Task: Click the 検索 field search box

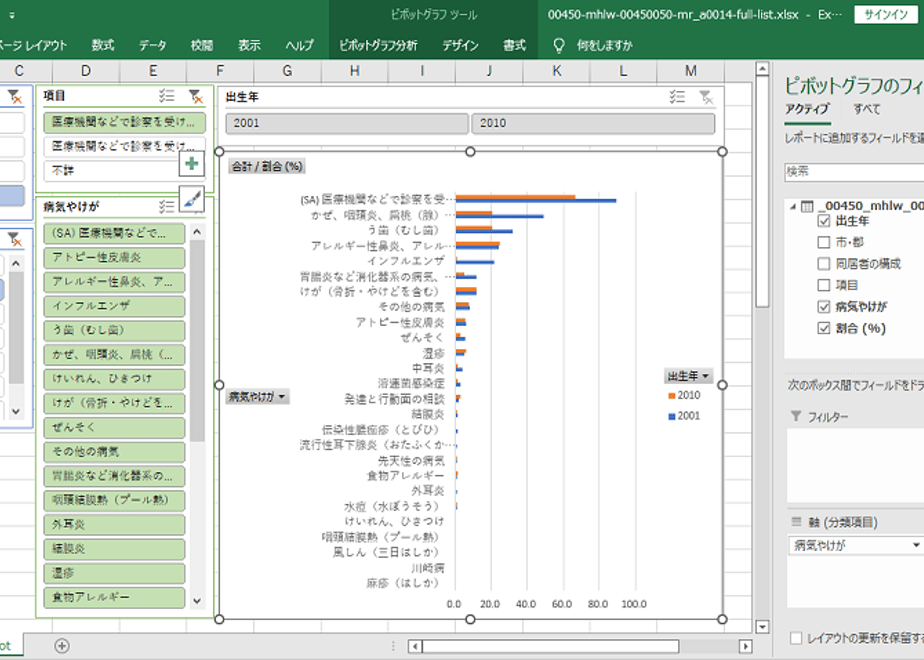Action: pos(854,171)
